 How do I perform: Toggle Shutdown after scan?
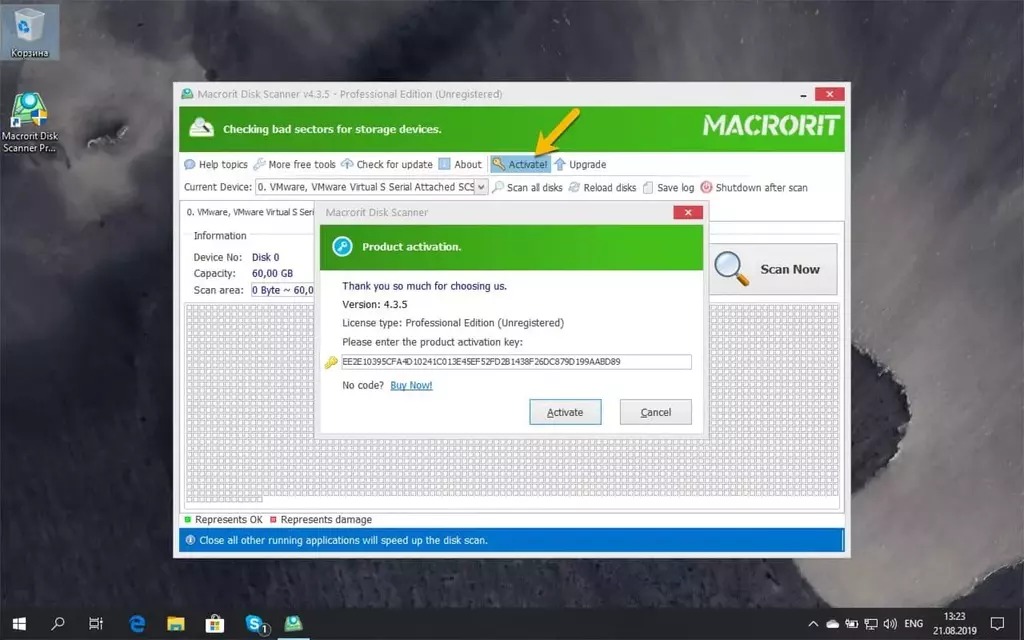pos(754,187)
